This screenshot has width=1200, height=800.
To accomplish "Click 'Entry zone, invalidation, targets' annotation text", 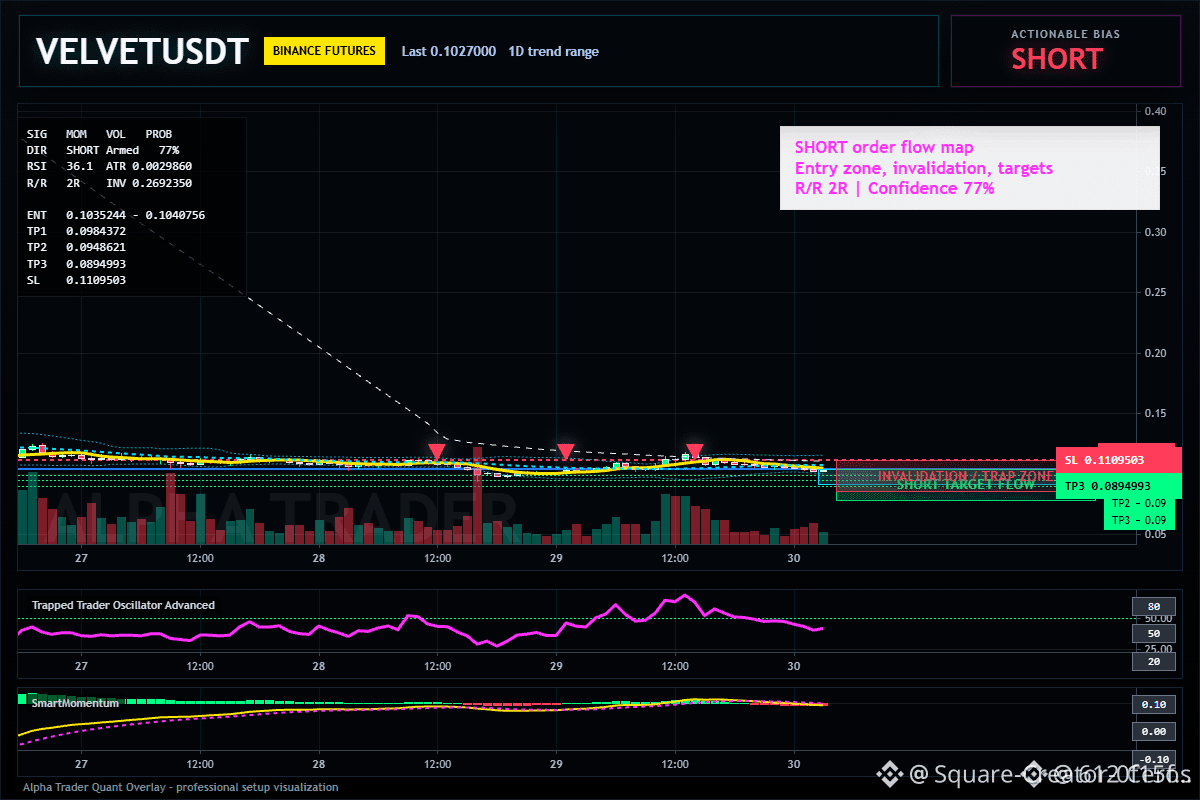I will 924,168.
